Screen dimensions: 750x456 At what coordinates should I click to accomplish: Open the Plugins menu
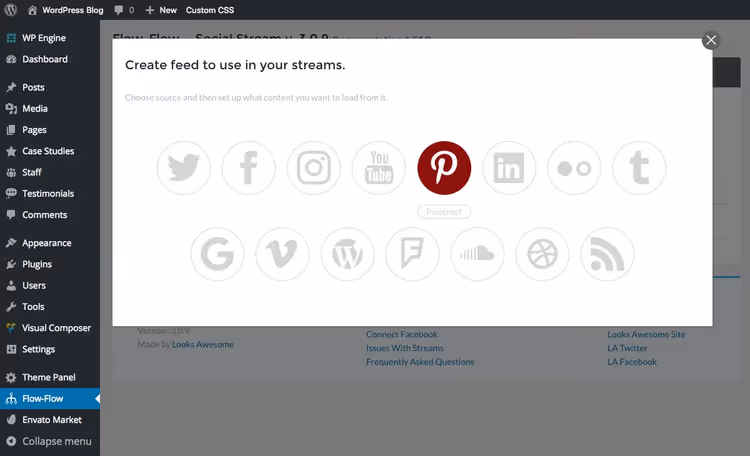click(50, 264)
